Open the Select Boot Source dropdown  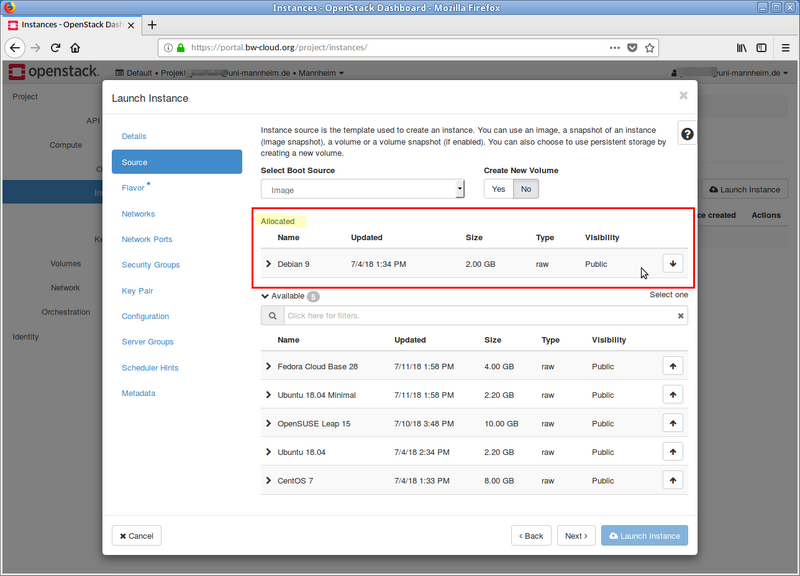point(362,188)
